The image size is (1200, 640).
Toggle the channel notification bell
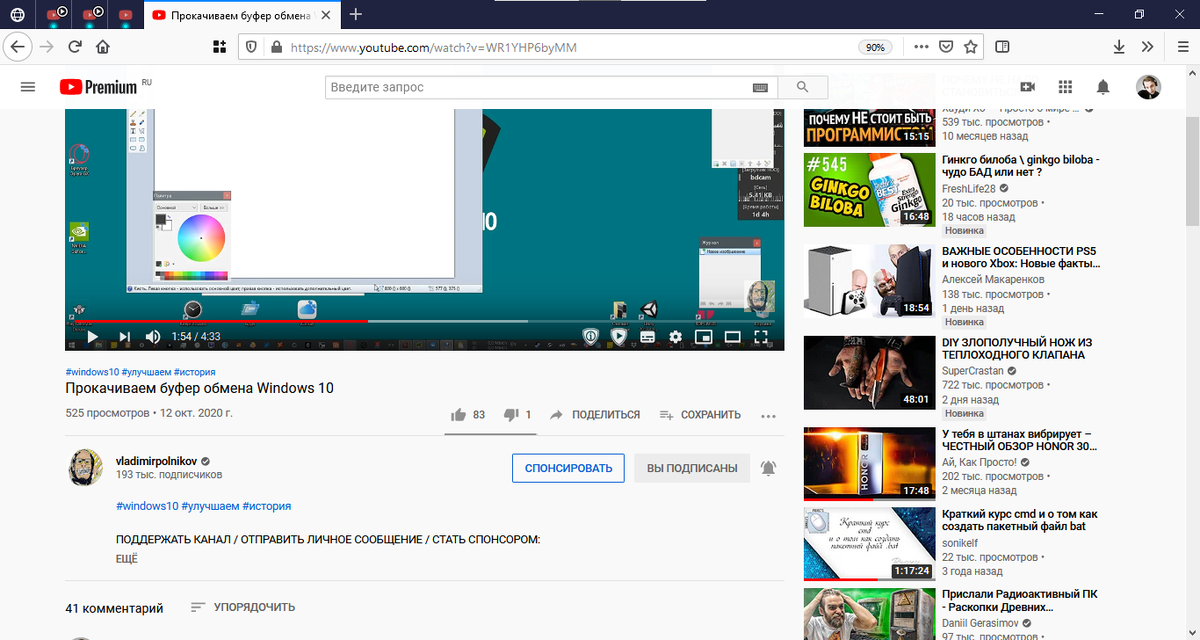768,468
